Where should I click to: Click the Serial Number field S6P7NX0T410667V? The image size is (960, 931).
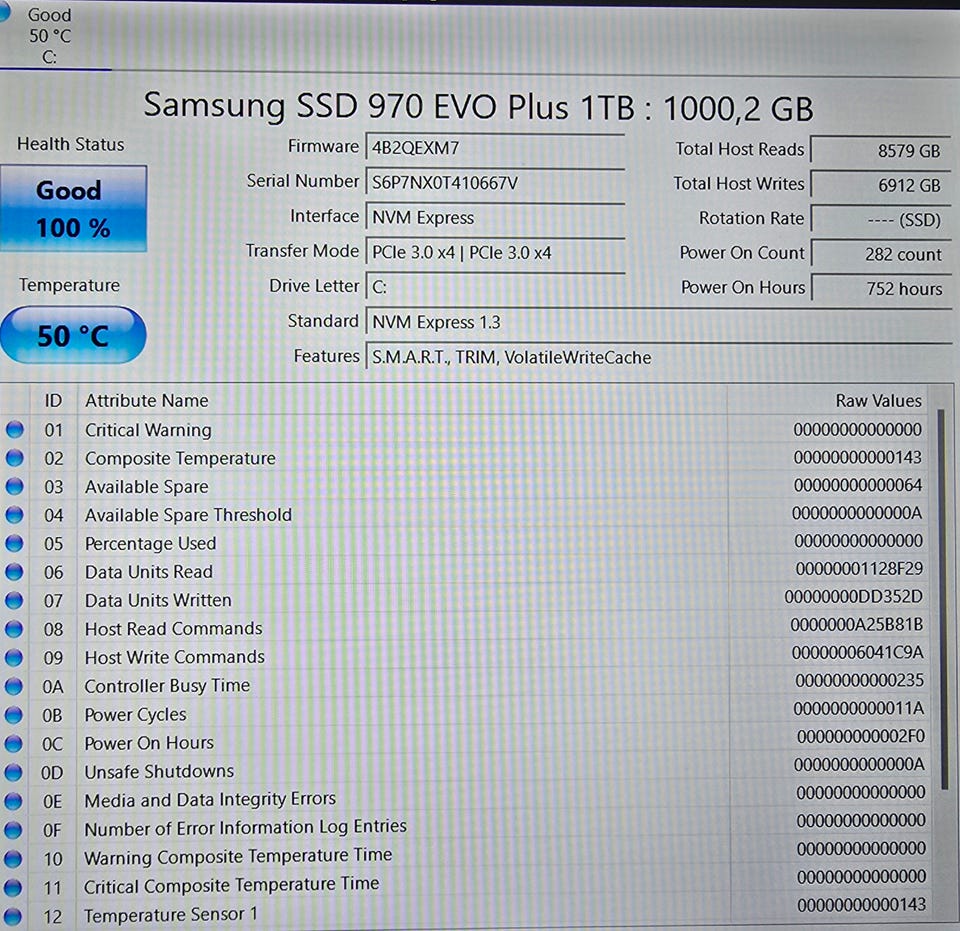pyautogui.click(x=495, y=183)
